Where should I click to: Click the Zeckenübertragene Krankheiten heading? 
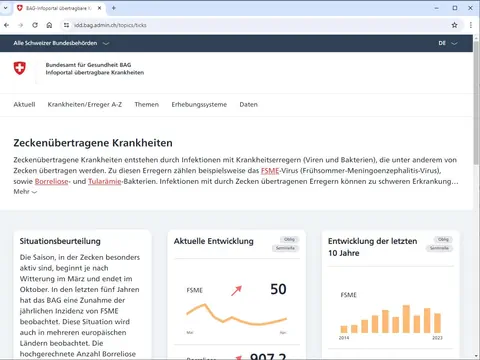coord(93,143)
